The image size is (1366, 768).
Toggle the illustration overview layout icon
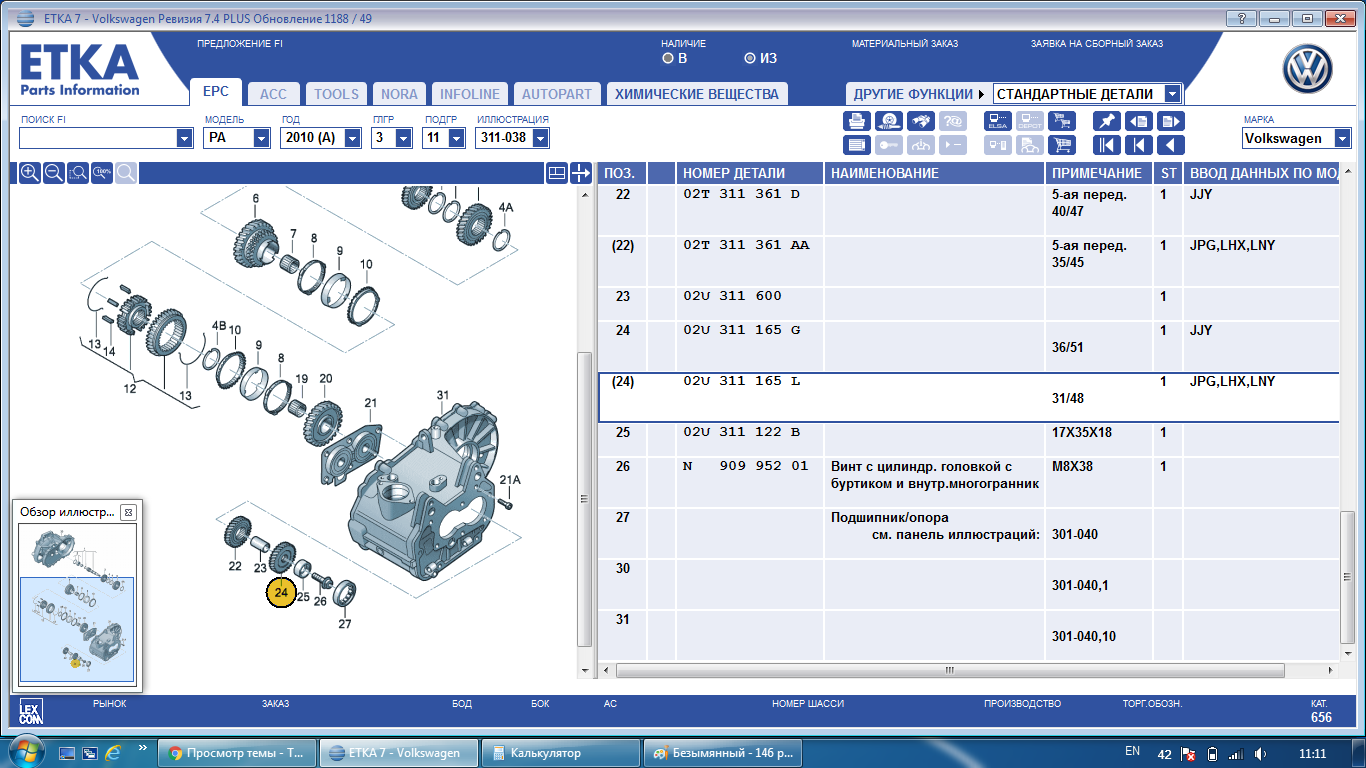(x=557, y=173)
